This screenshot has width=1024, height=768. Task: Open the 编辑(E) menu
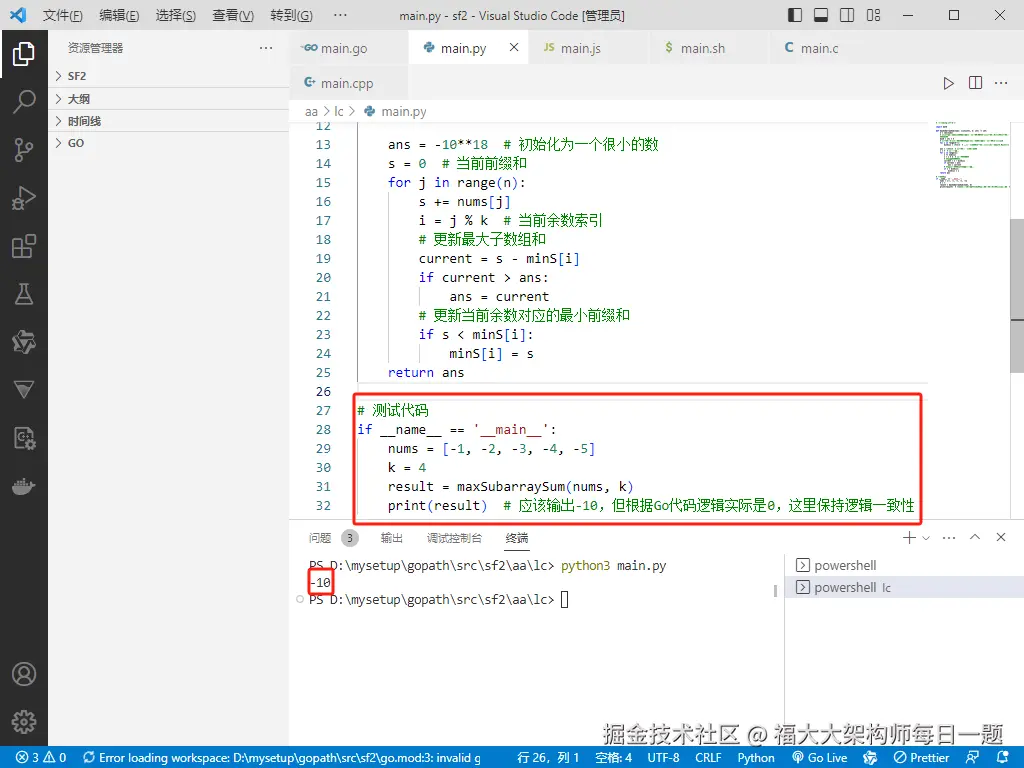tap(119, 15)
